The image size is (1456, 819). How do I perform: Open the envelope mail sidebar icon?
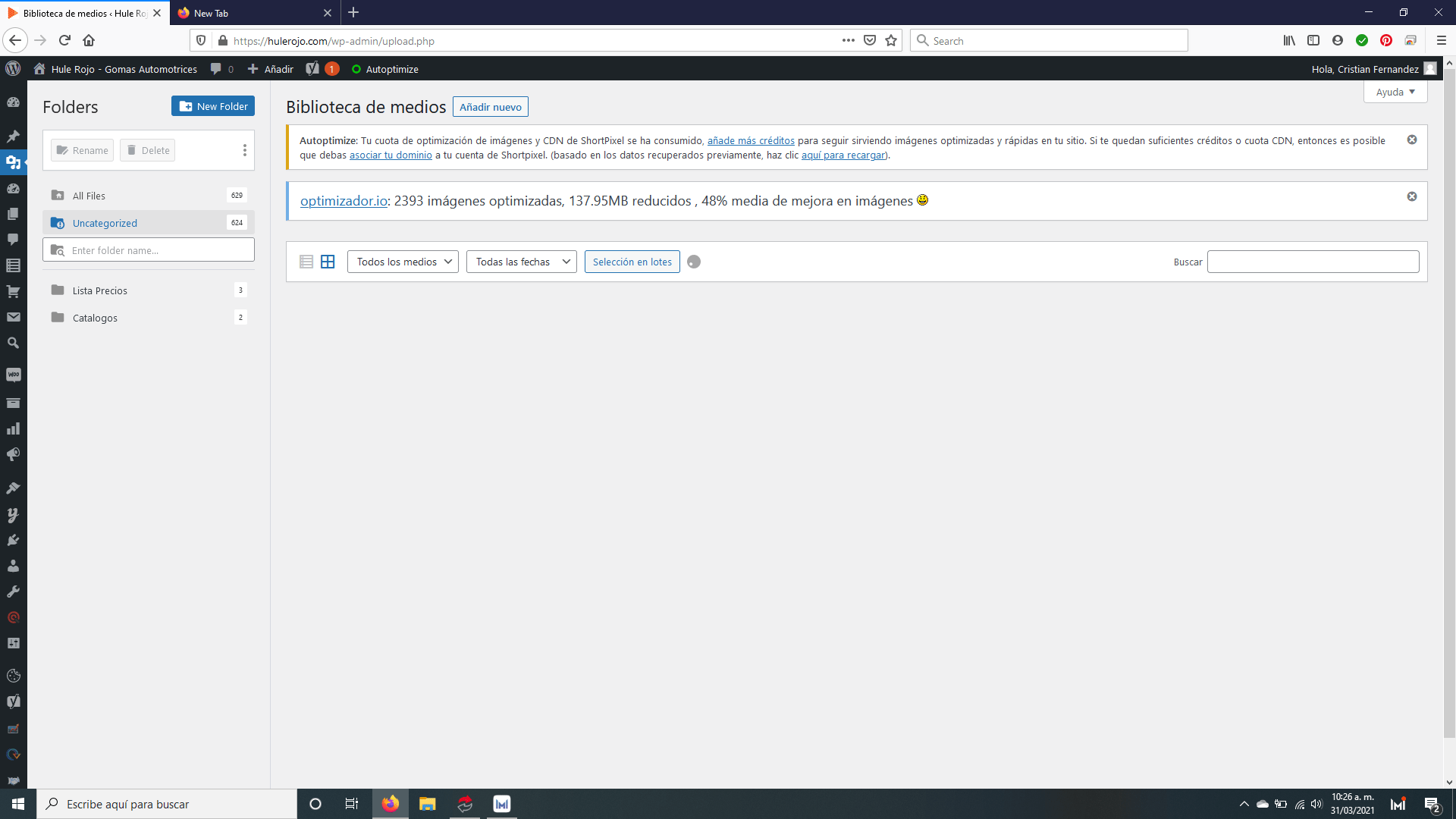(13, 317)
